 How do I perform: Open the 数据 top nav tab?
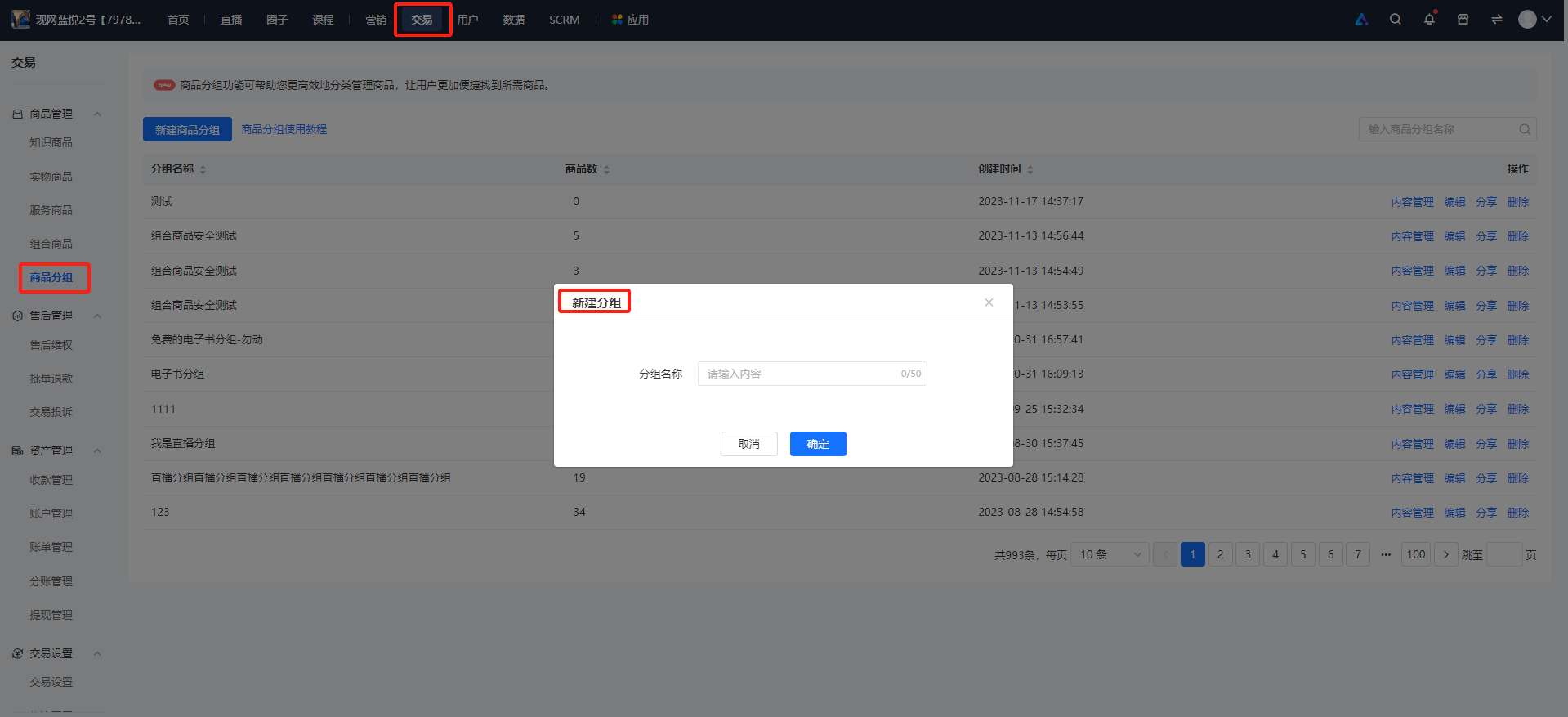click(513, 20)
